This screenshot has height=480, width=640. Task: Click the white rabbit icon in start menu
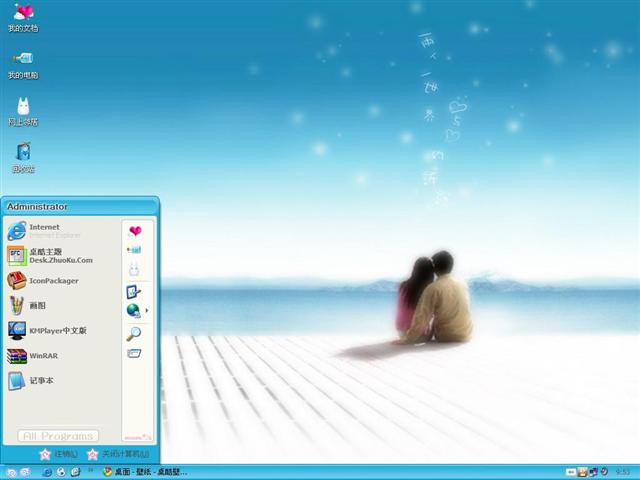pyautogui.click(x=134, y=269)
